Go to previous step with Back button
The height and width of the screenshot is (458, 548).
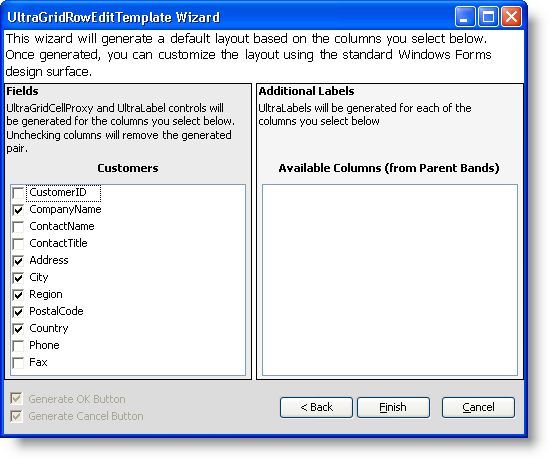(x=316, y=407)
